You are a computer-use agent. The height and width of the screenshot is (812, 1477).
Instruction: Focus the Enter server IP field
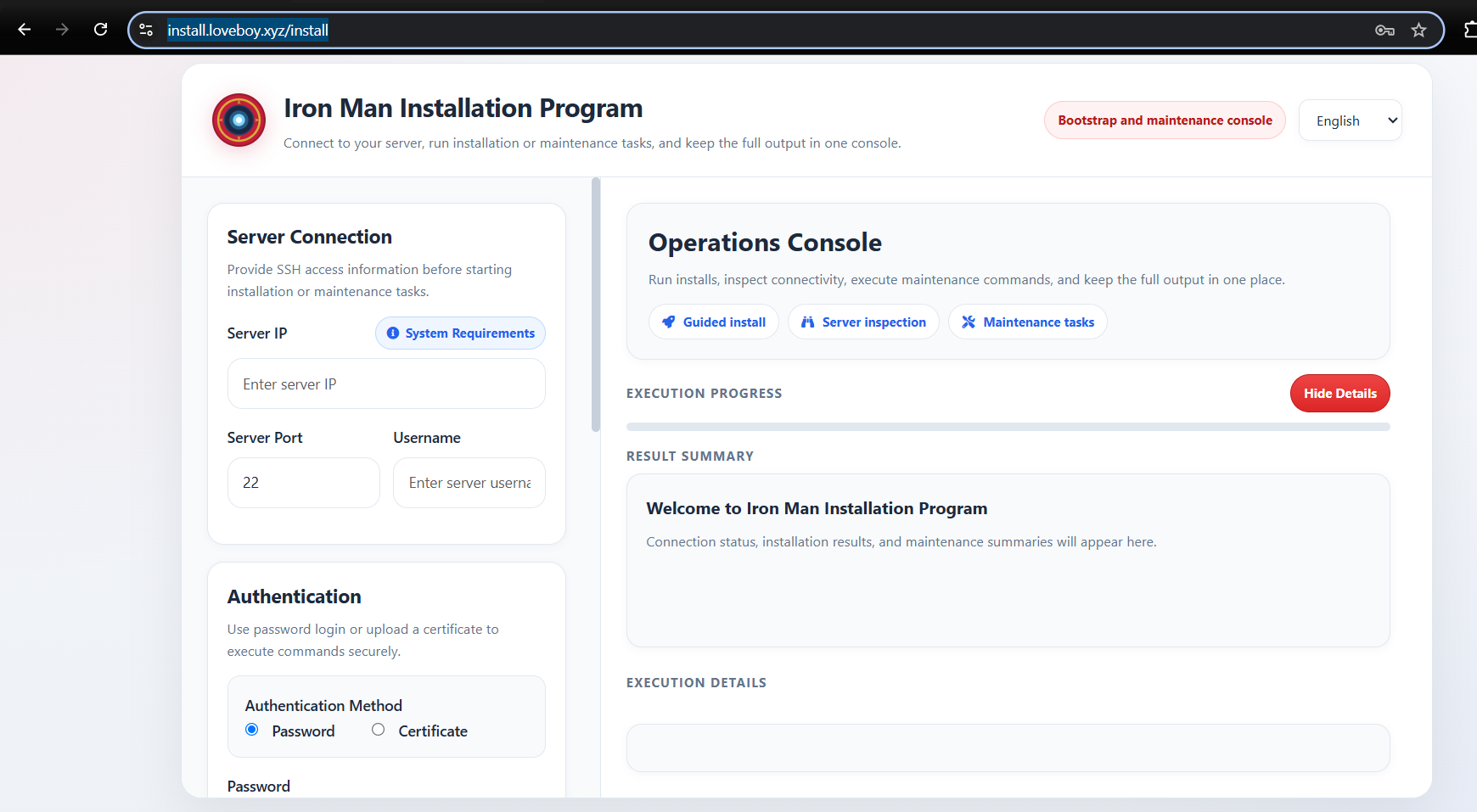pyautogui.click(x=386, y=384)
